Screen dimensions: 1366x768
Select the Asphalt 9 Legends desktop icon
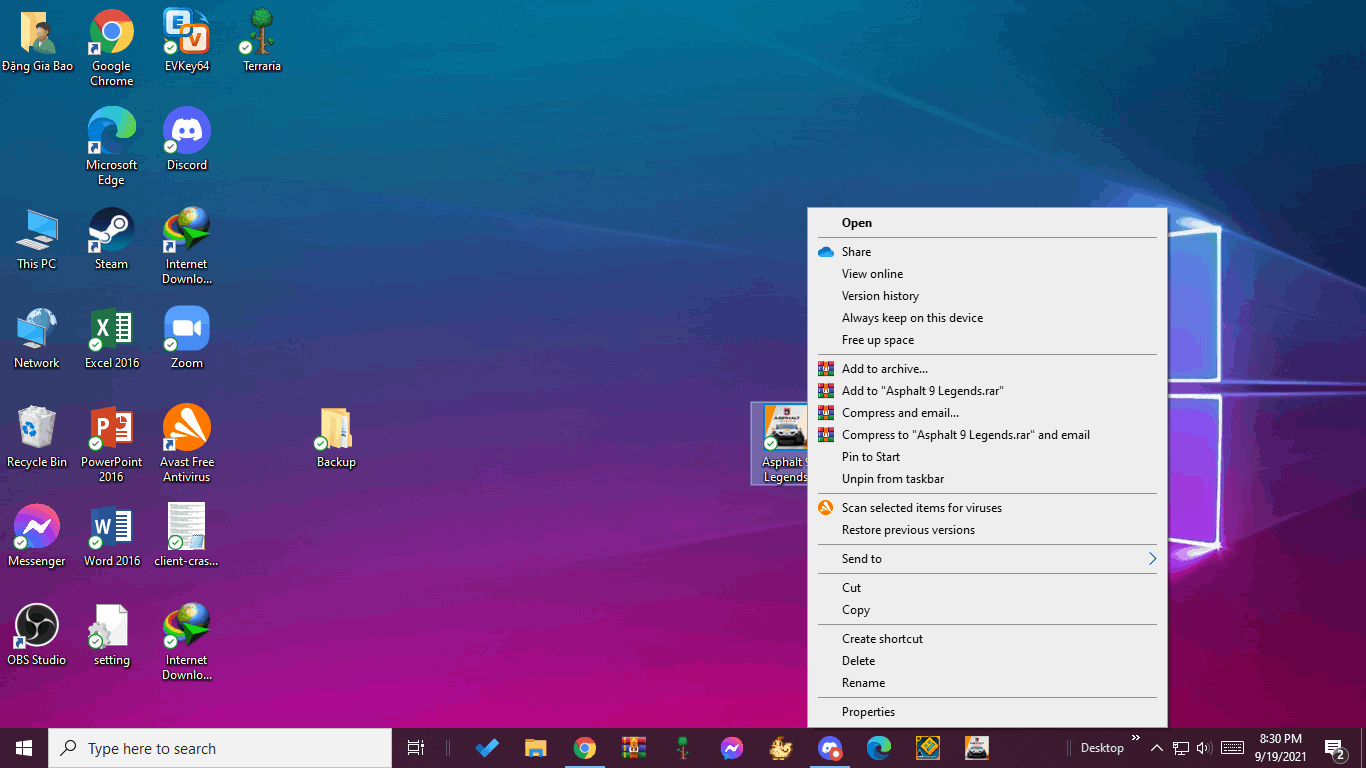[x=780, y=444]
